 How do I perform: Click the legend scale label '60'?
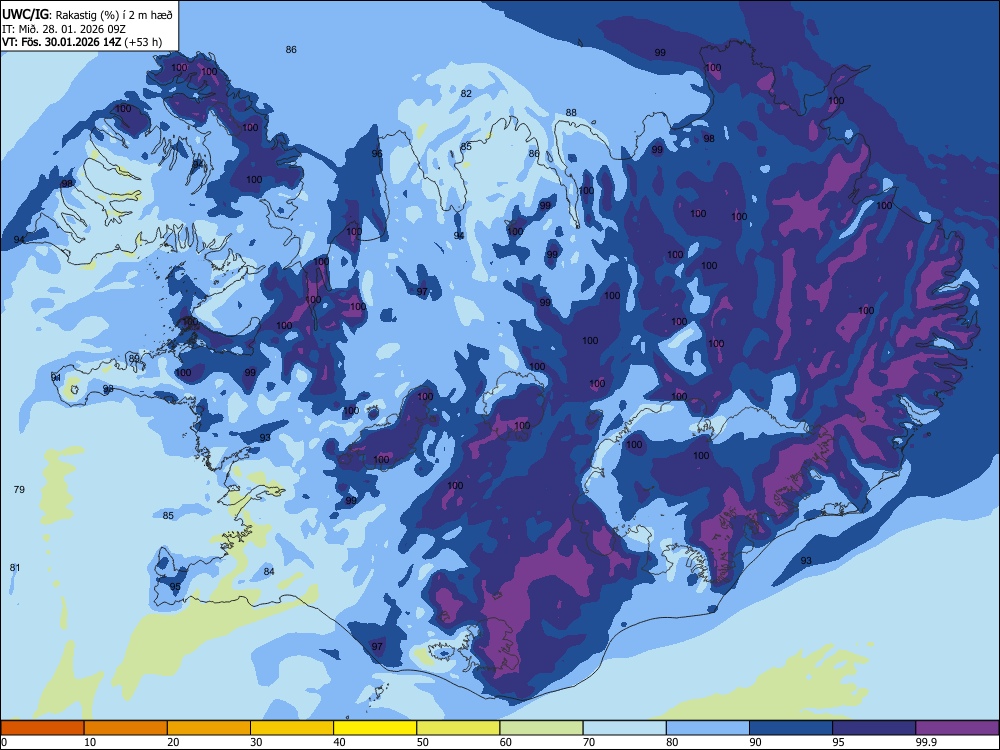[x=506, y=742]
